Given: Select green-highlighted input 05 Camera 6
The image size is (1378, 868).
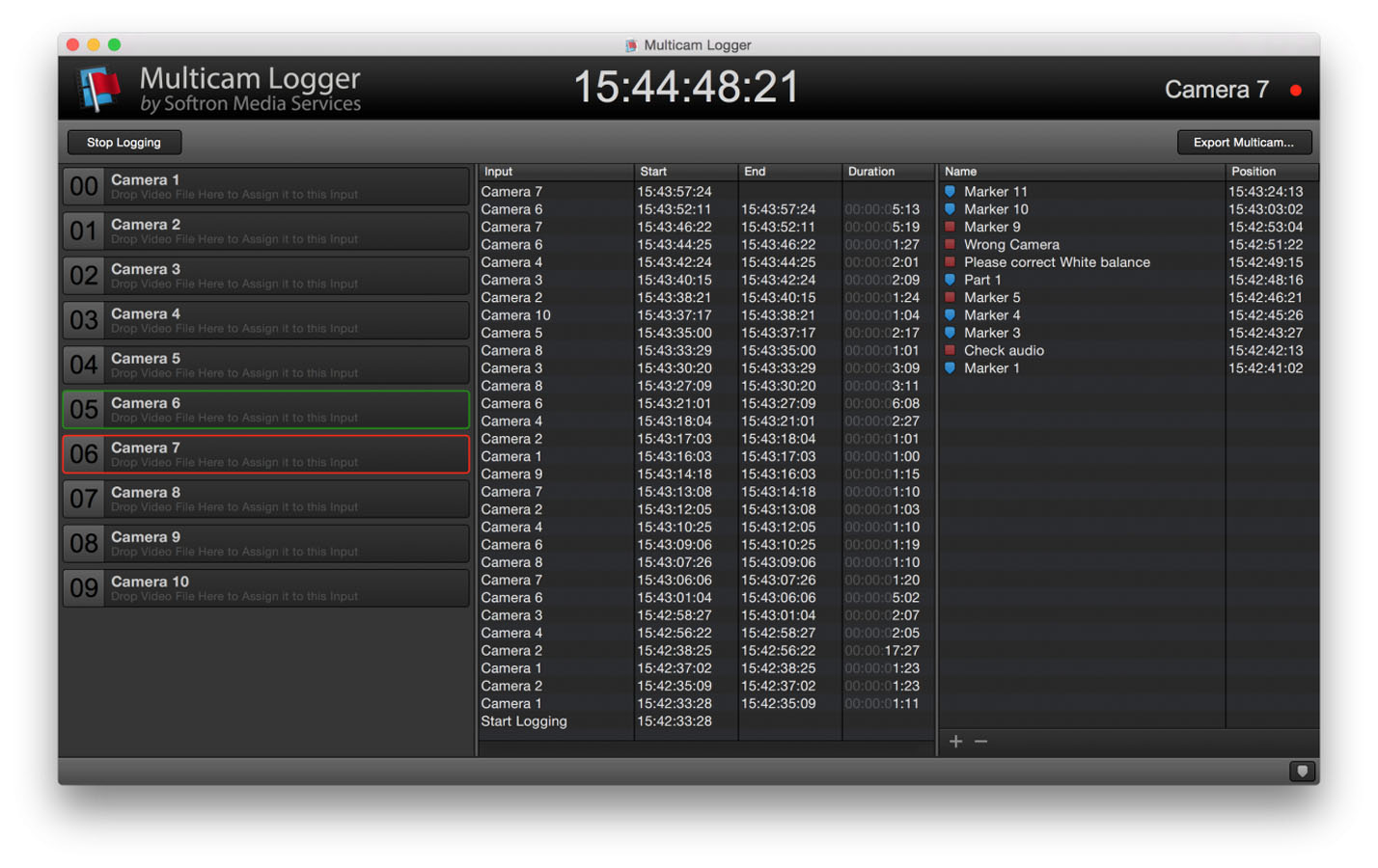Looking at the screenshot, I should coord(266,410).
